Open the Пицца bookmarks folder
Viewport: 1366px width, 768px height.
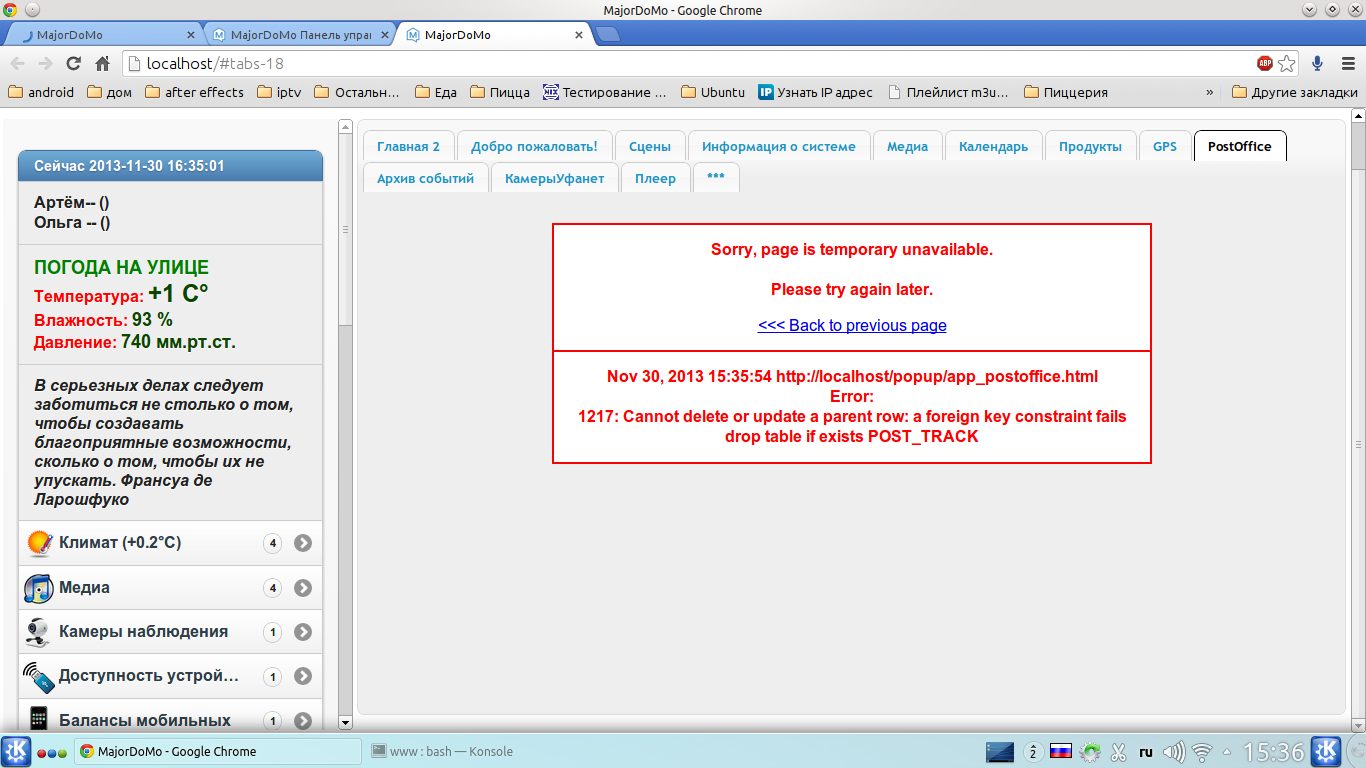[x=500, y=92]
